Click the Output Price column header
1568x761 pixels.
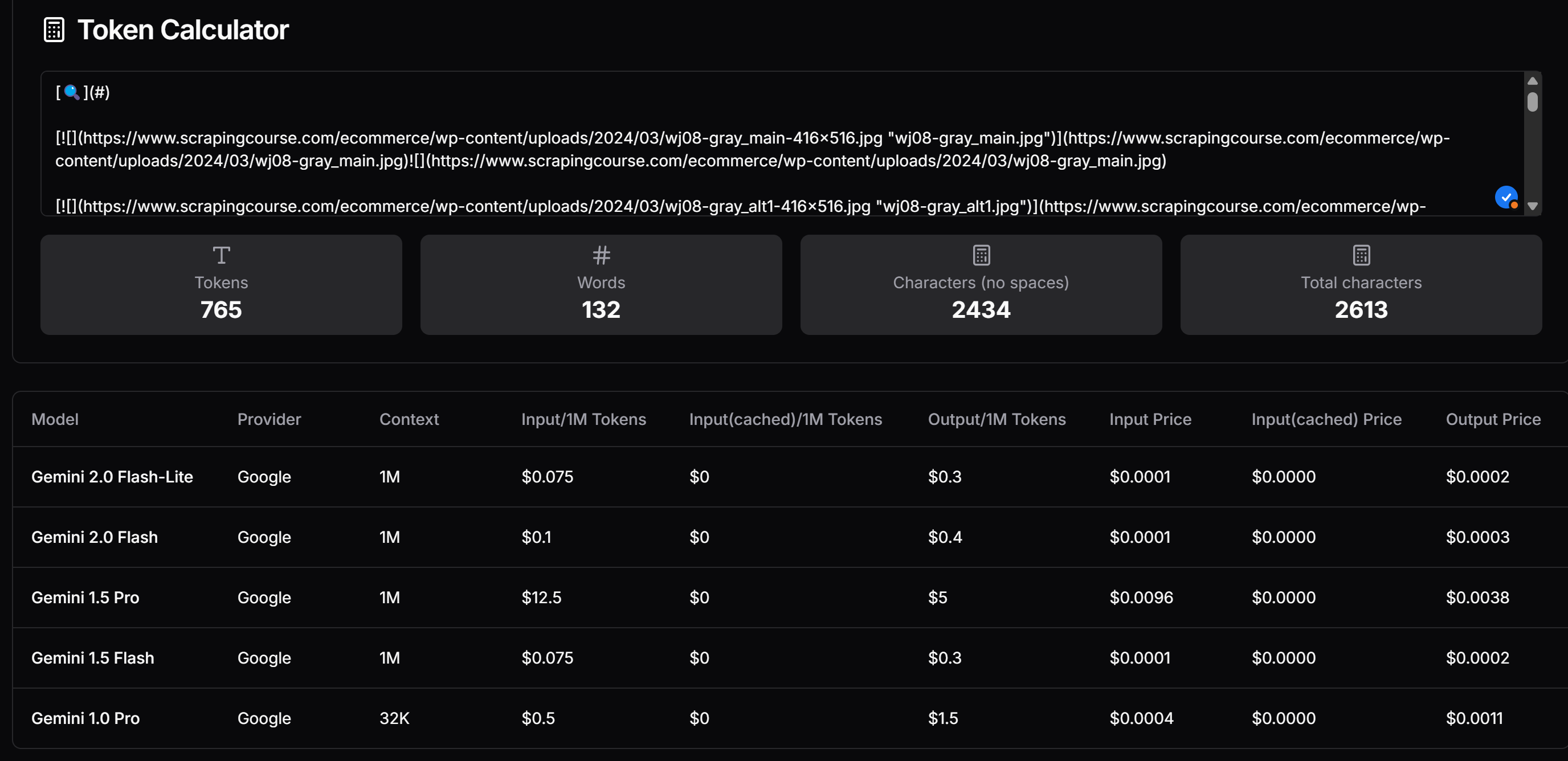[x=1493, y=419]
